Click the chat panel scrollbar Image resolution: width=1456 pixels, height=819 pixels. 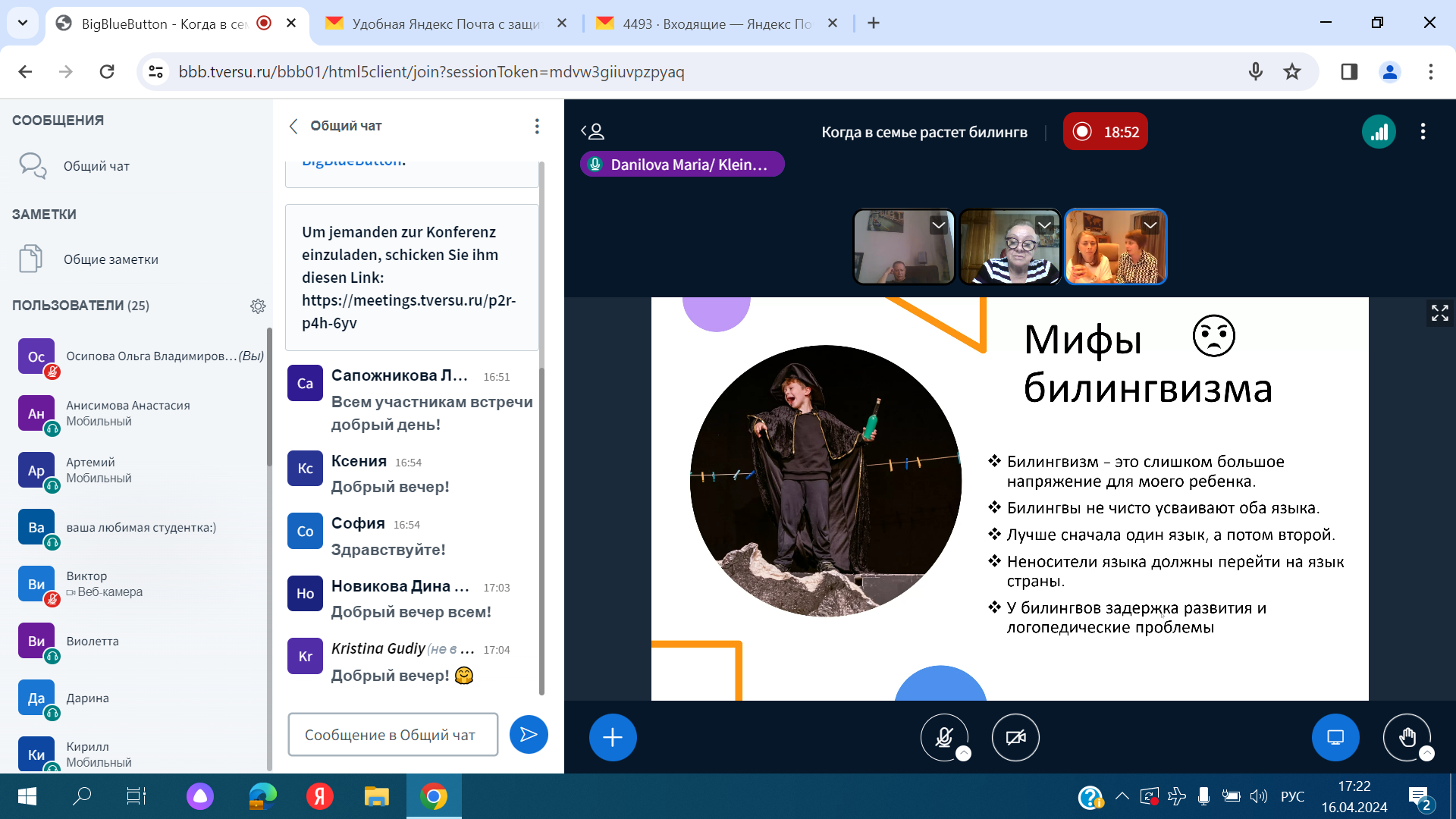541,531
